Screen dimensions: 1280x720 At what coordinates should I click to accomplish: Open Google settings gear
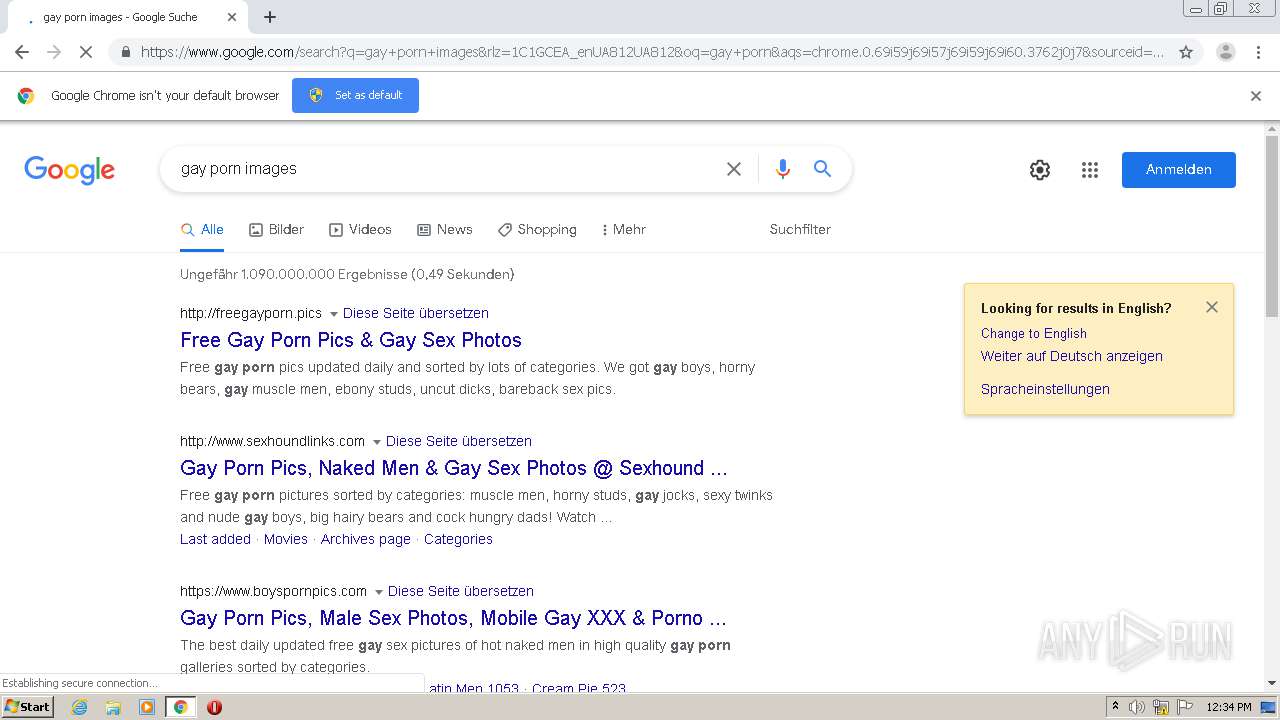tap(1040, 170)
